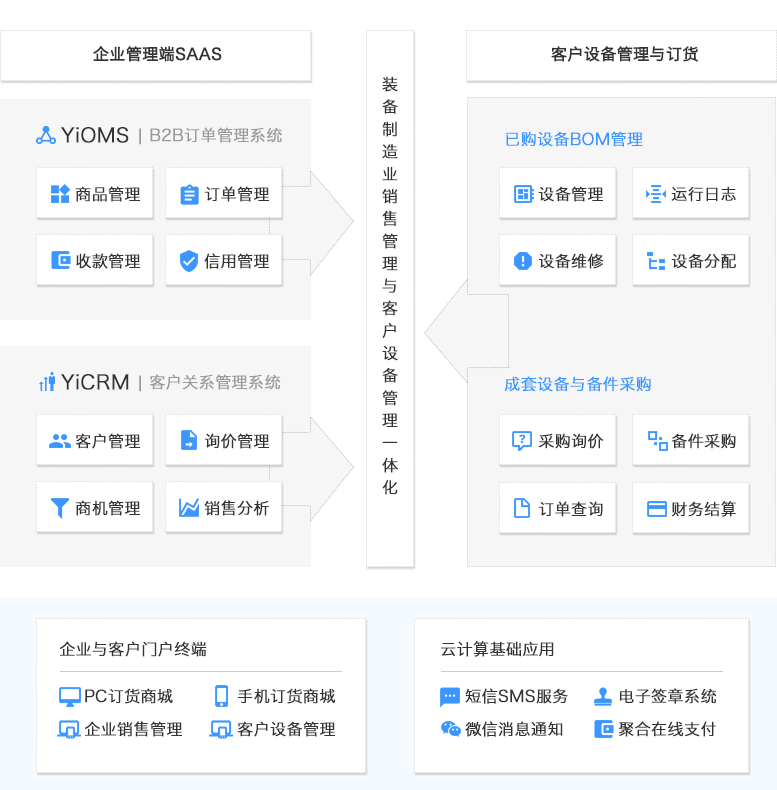Click the 设备维修 alert icon
777x790 pixels.
[x=523, y=261]
